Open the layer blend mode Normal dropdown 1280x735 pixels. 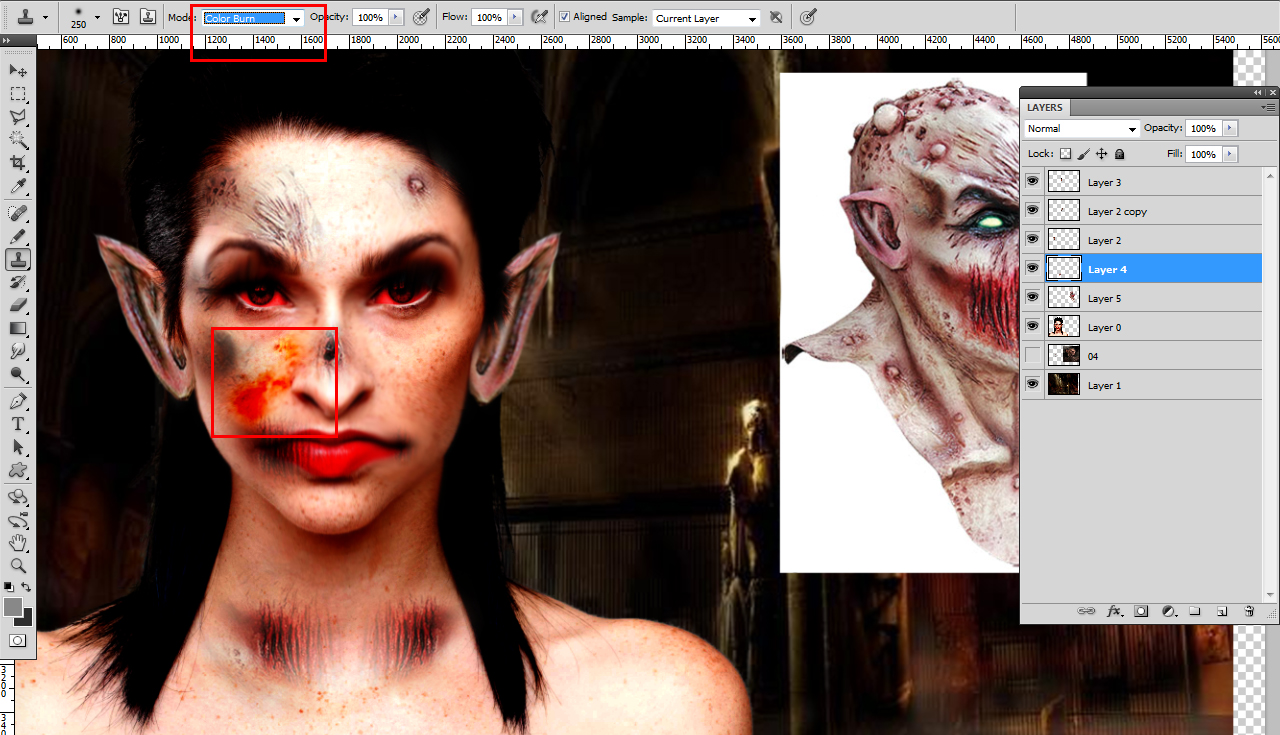click(x=1082, y=128)
